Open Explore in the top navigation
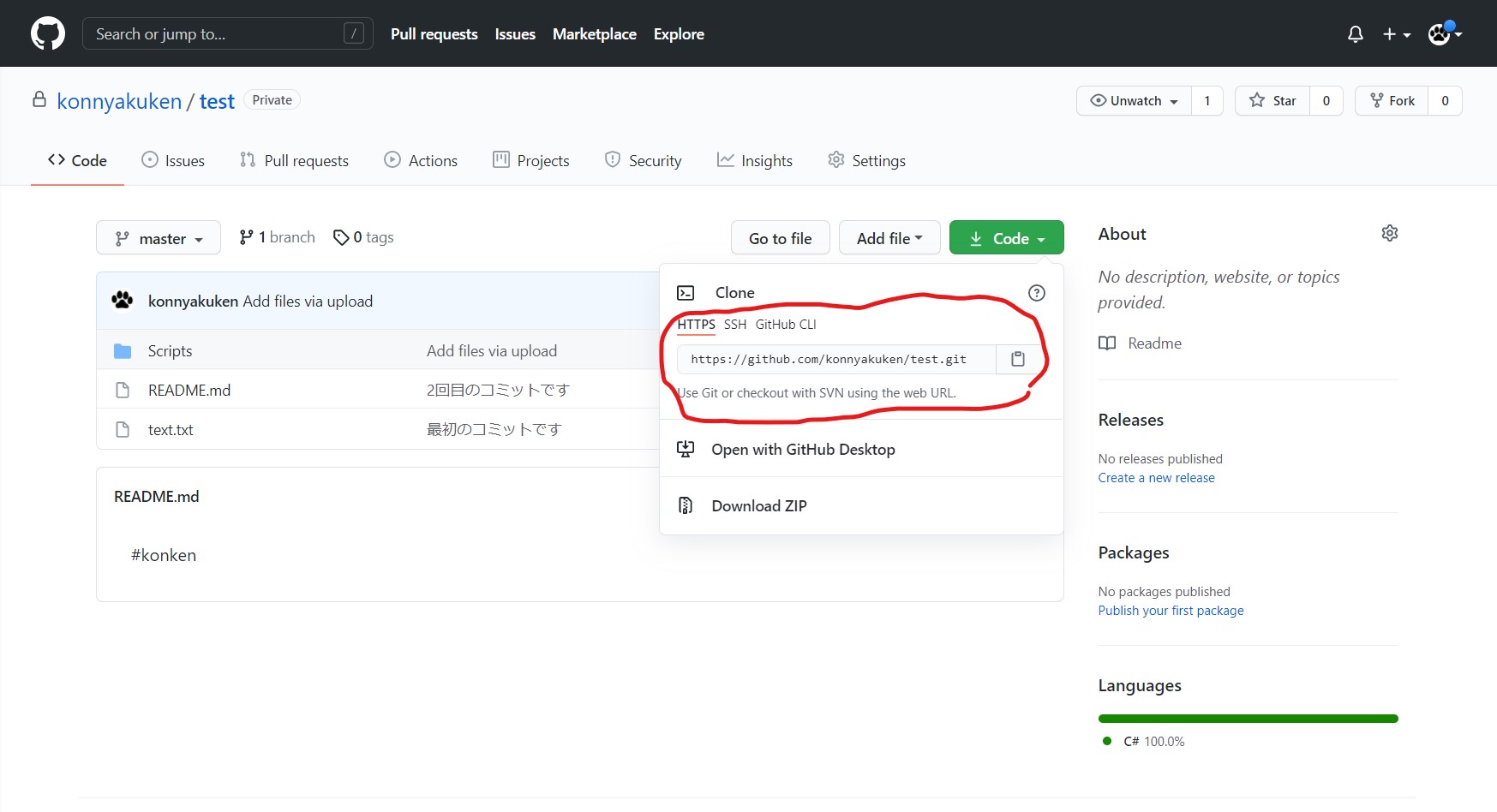Viewport: 1497px width, 812px height. (679, 34)
